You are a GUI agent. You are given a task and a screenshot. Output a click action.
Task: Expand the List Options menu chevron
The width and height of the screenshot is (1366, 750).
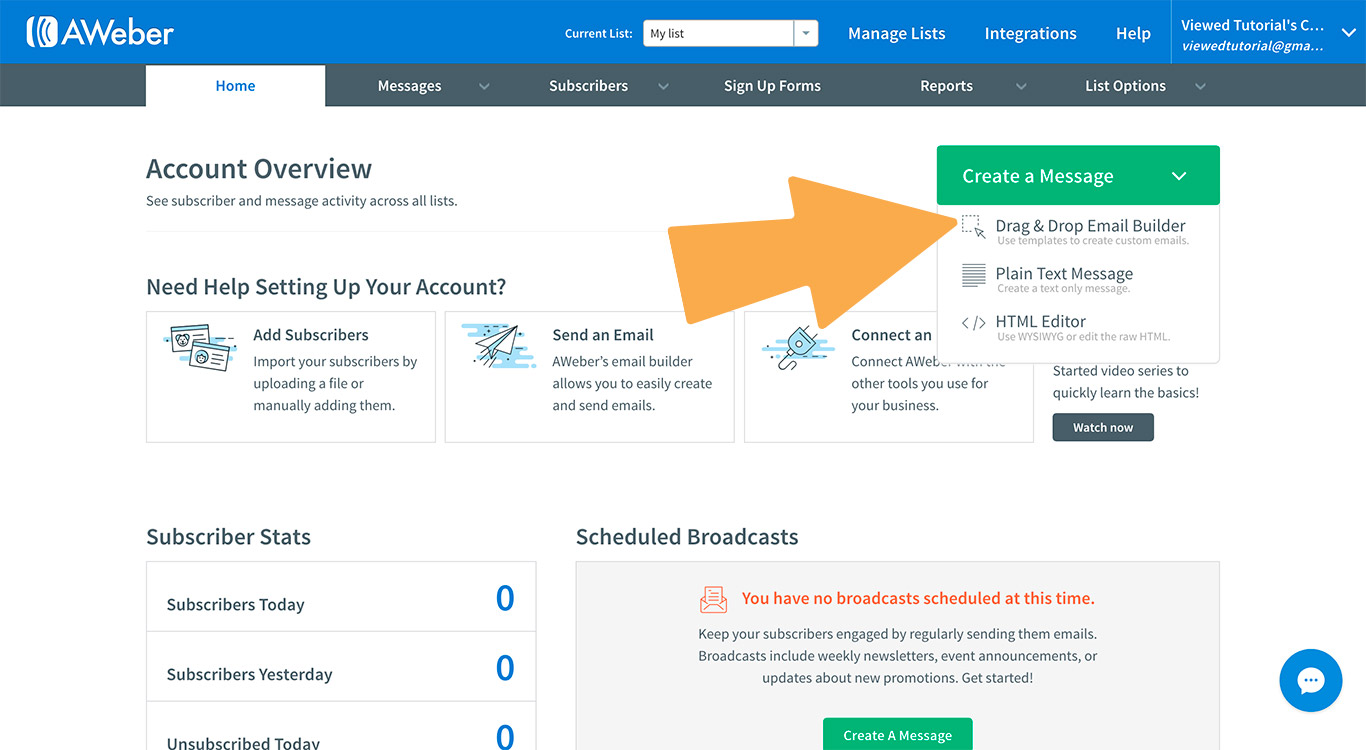pyautogui.click(x=1200, y=87)
